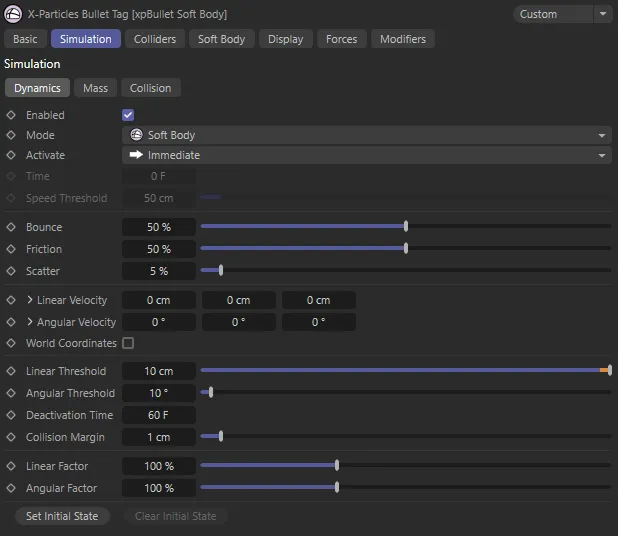The height and width of the screenshot is (536, 618).
Task: Click the keyframe diamond next to Enabled
Action: pyautogui.click(x=11, y=115)
